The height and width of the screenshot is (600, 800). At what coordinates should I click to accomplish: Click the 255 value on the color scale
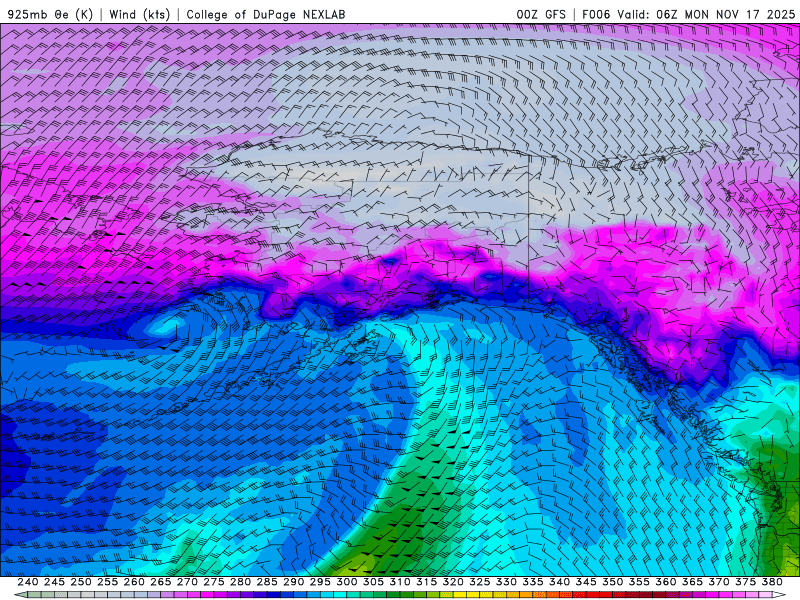click(107, 582)
